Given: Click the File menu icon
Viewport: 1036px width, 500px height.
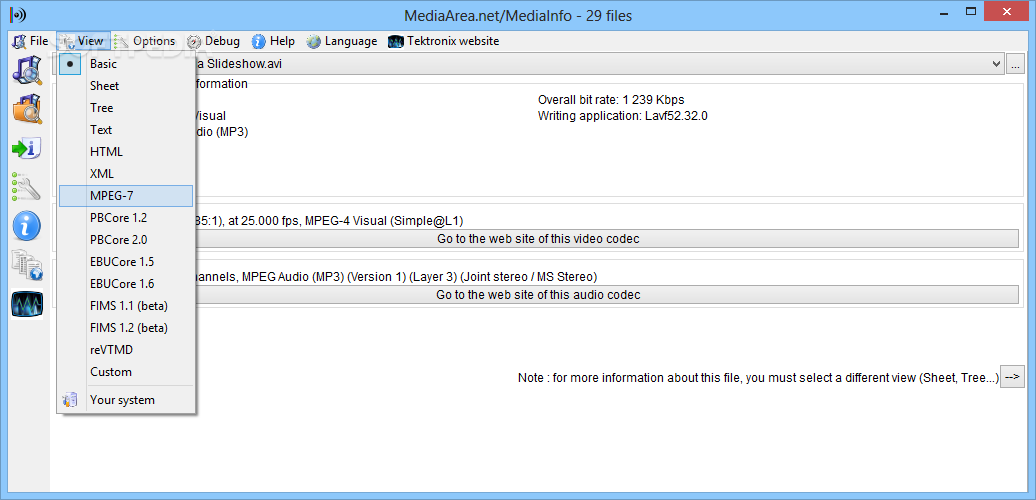Looking at the screenshot, I should 19,41.
